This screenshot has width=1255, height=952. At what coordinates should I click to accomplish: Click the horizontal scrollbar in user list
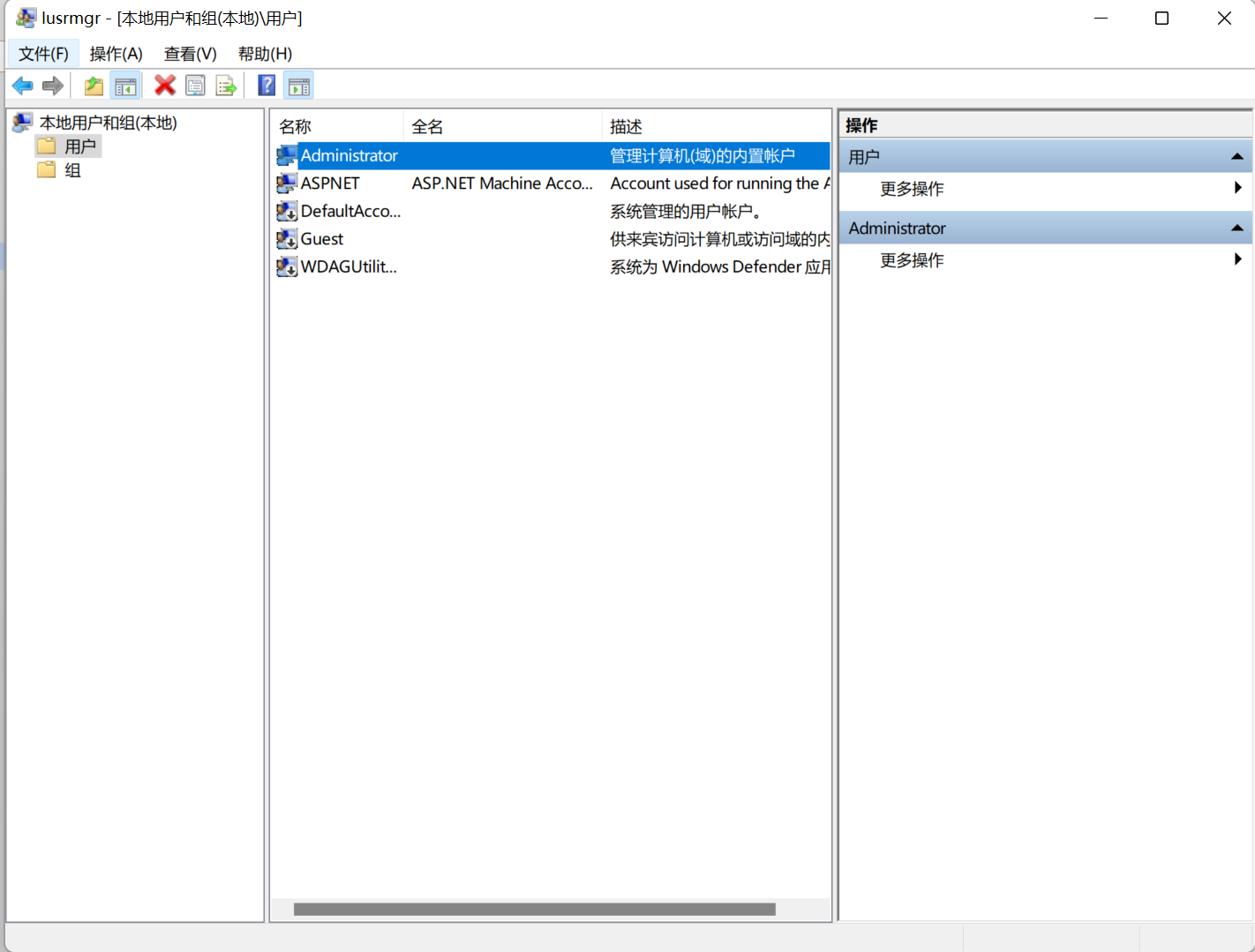pos(534,909)
